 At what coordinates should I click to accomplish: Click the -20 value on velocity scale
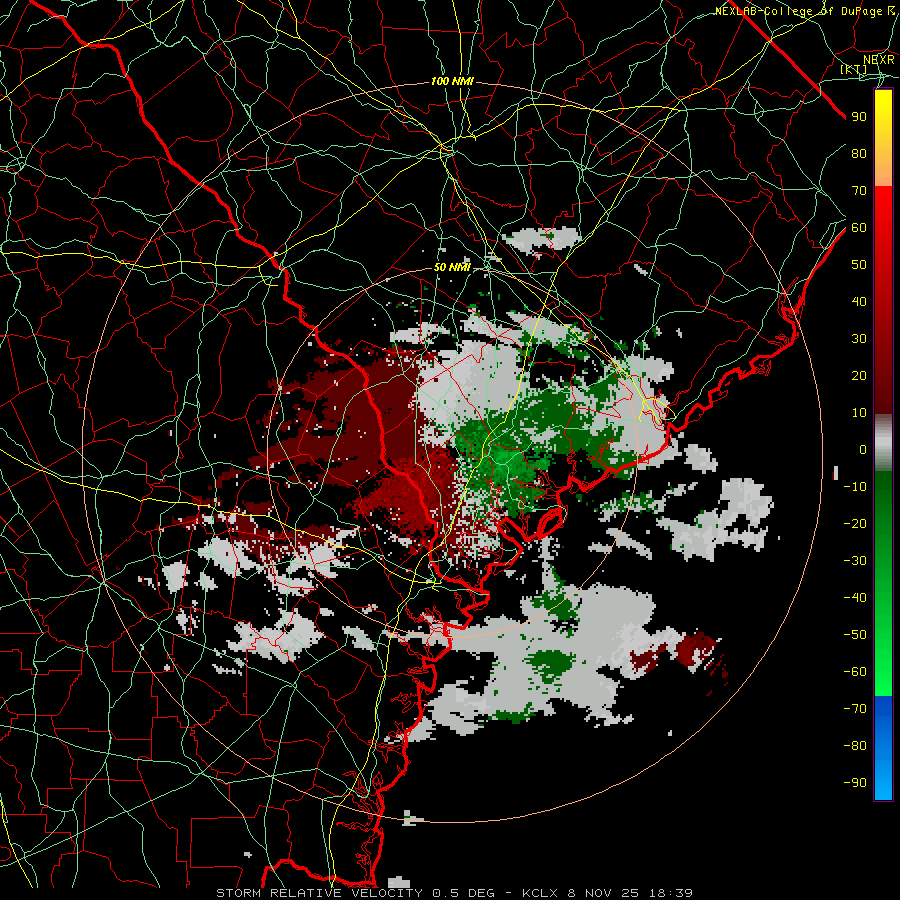(855, 524)
